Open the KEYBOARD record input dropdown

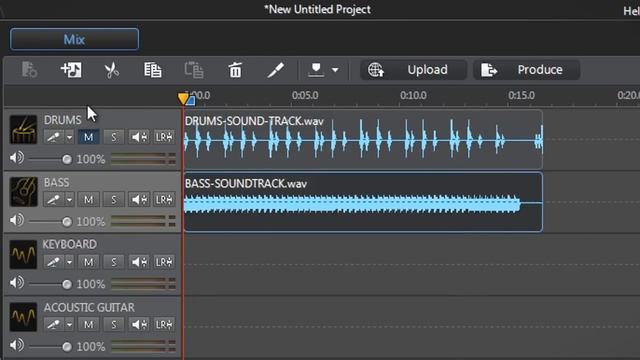[x=69, y=262]
